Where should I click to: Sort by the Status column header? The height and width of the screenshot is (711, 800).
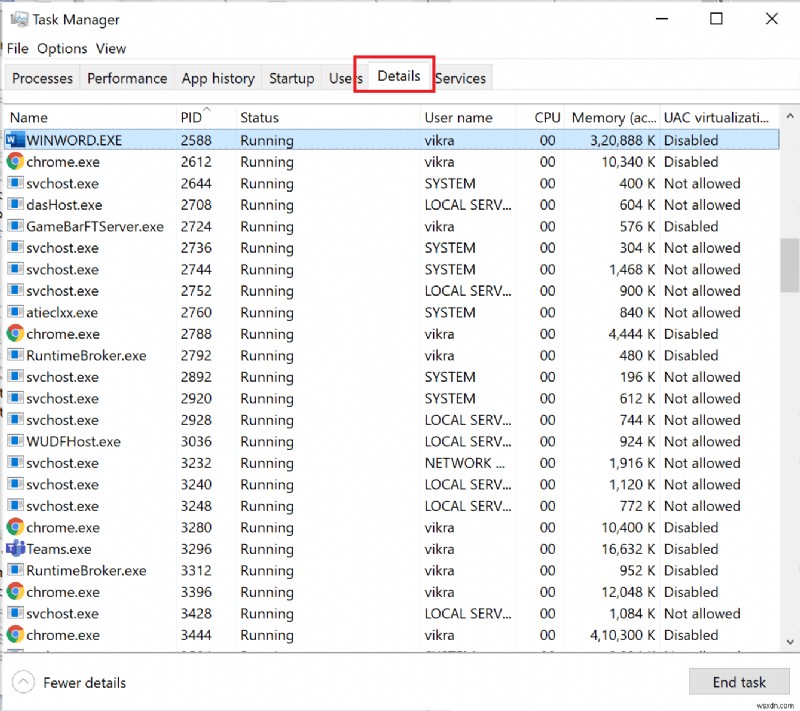click(328, 117)
